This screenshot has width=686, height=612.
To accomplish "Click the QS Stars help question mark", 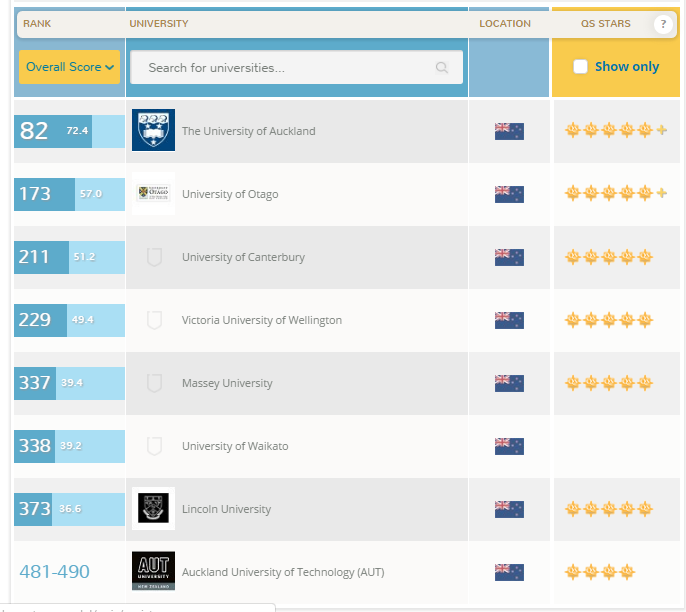I will click(663, 24).
